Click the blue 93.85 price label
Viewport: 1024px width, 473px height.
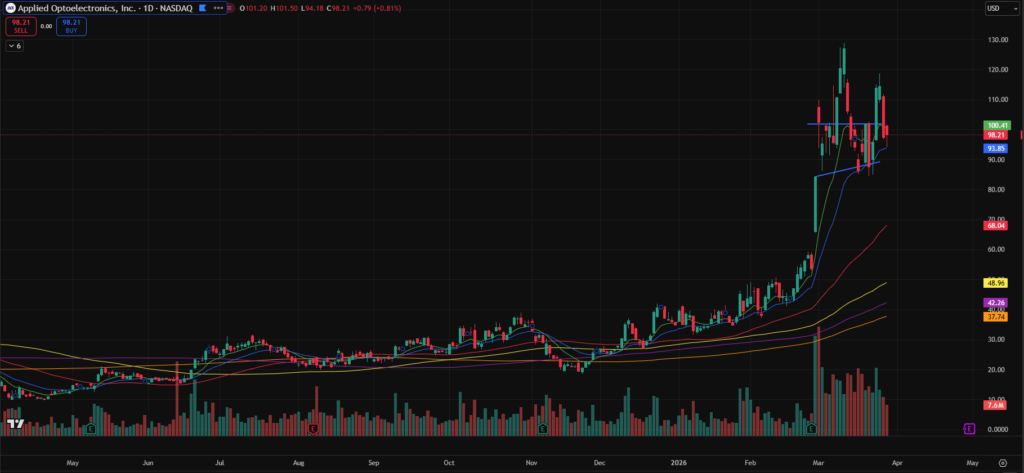pyautogui.click(x=996, y=147)
